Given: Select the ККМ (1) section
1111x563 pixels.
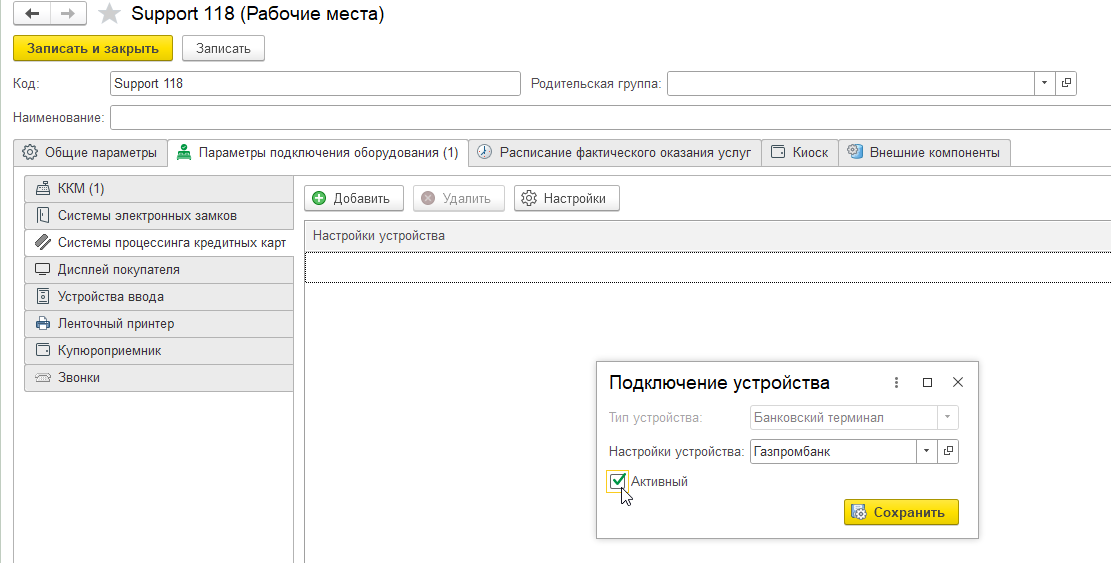Looking at the screenshot, I should 159,188.
